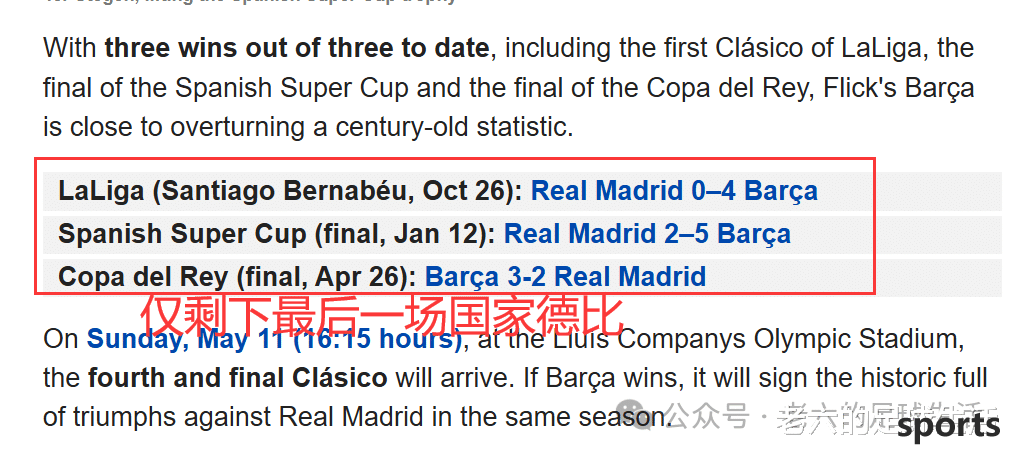Image resolution: width=1015 pixels, height=457 pixels.
Task: Click the Copa del Rey (final, Apr 26) label
Action: coord(237,276)
